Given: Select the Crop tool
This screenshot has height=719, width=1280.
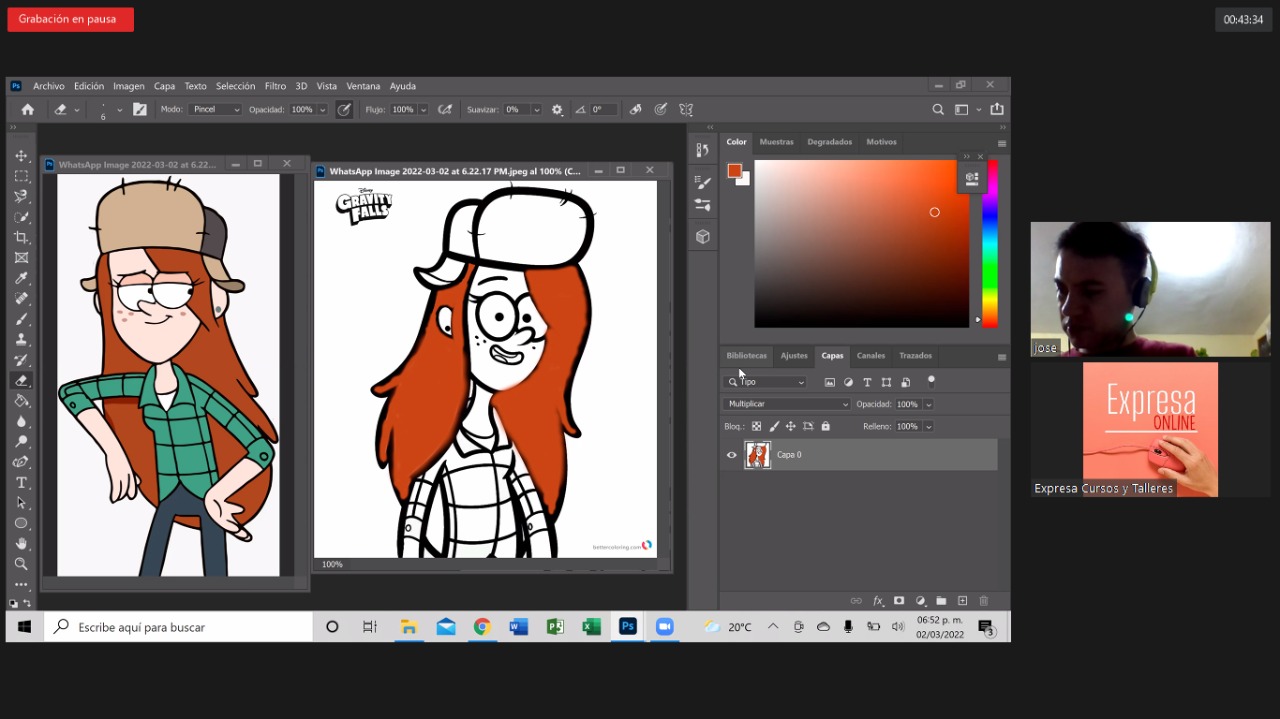Looking at the screenshot, I should tap(21, 237).
